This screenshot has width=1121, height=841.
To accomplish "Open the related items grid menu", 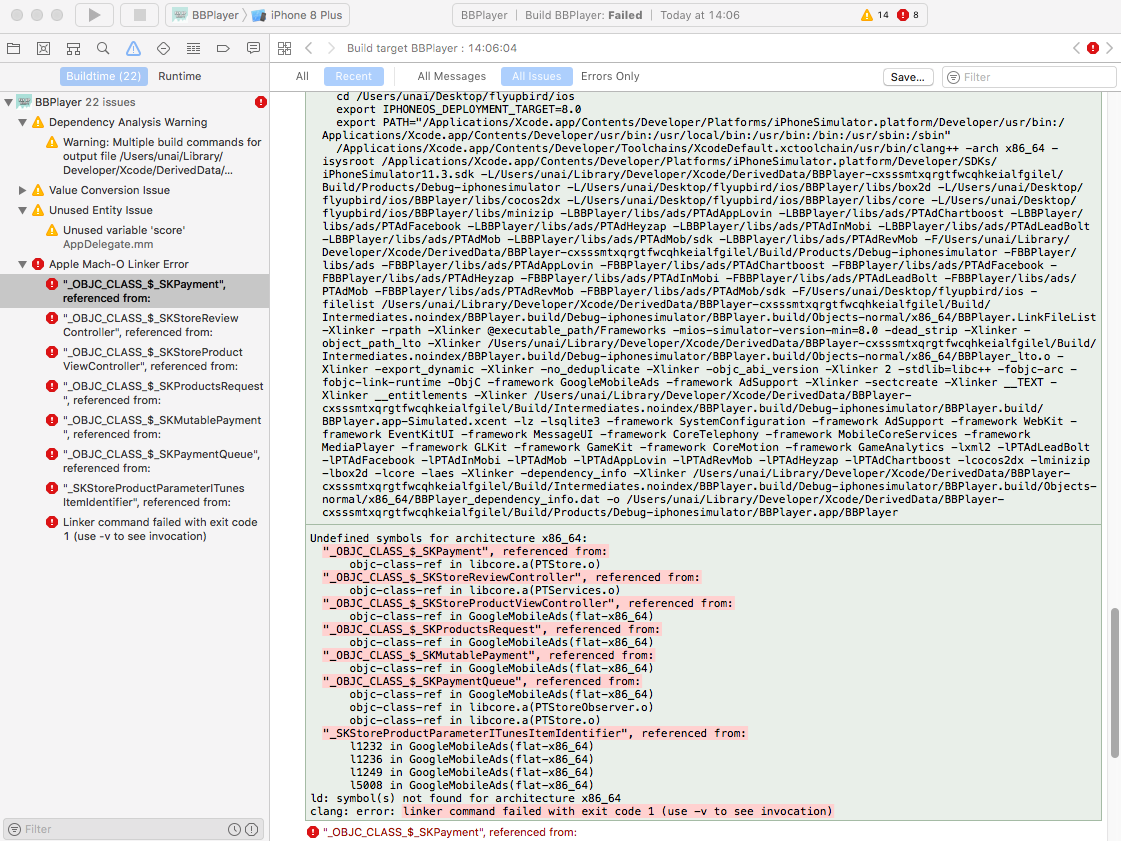I will [x=285, y=49].
